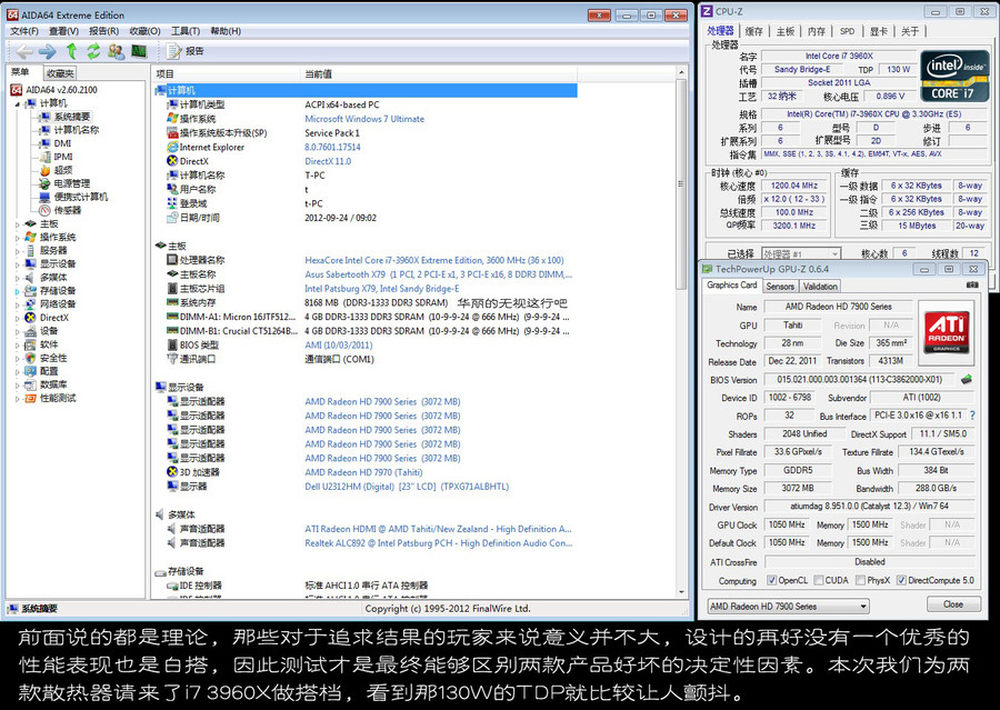Click the camera screenshot icon in GPU-Z
The image size is (1000, 710).
click(972, 285)
